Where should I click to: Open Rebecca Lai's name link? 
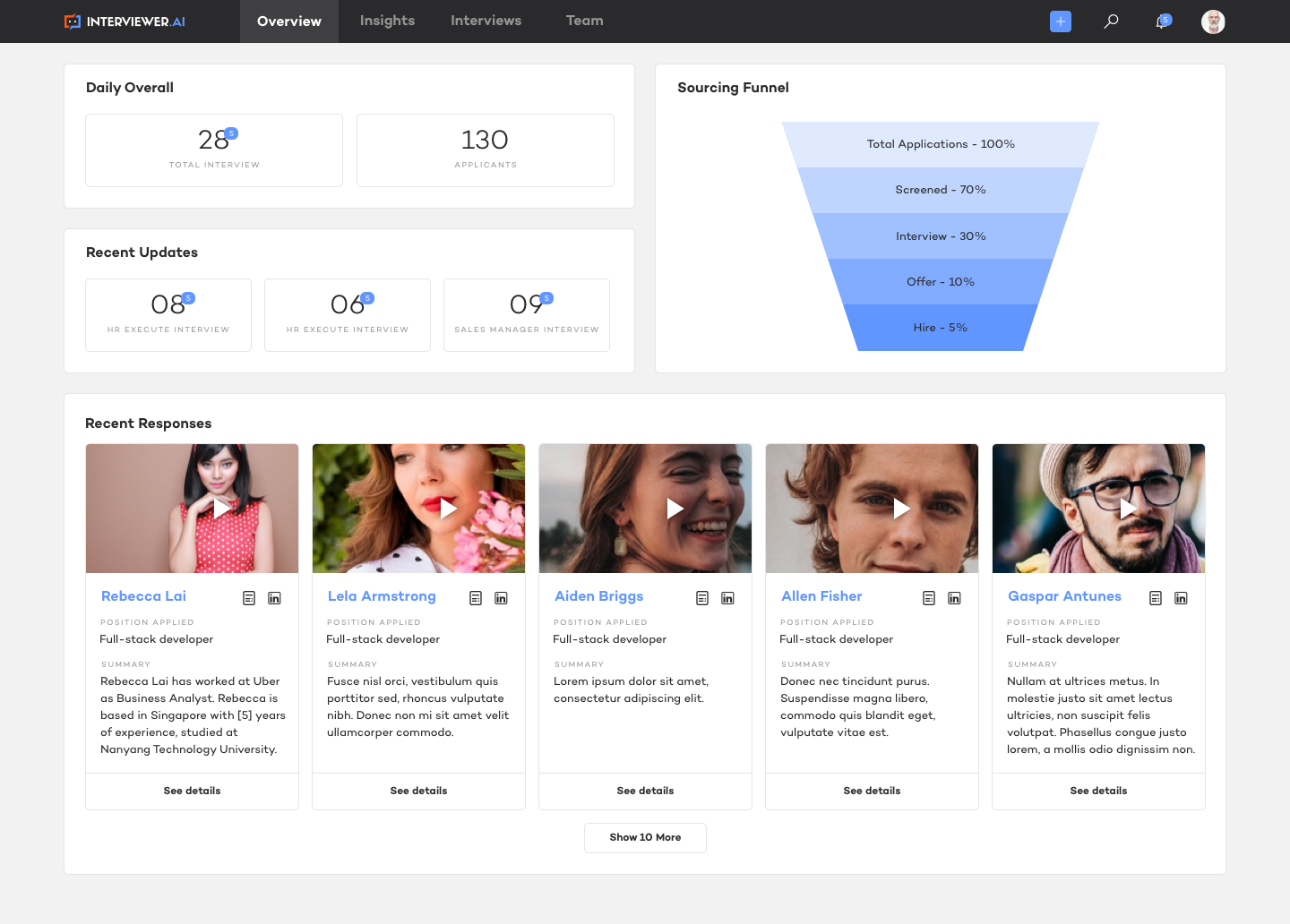coord(143,596)
